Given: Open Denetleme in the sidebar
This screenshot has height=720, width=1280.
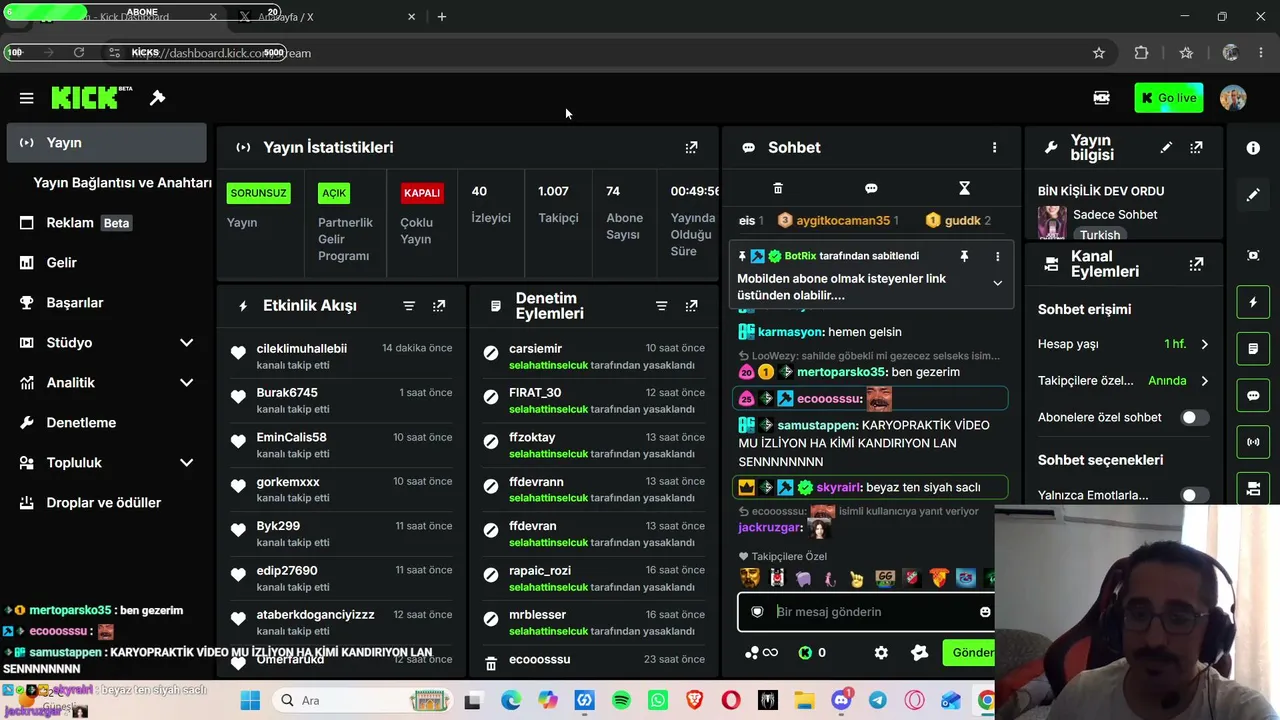Looking at the screenshot, I should (x=106, y=423).
